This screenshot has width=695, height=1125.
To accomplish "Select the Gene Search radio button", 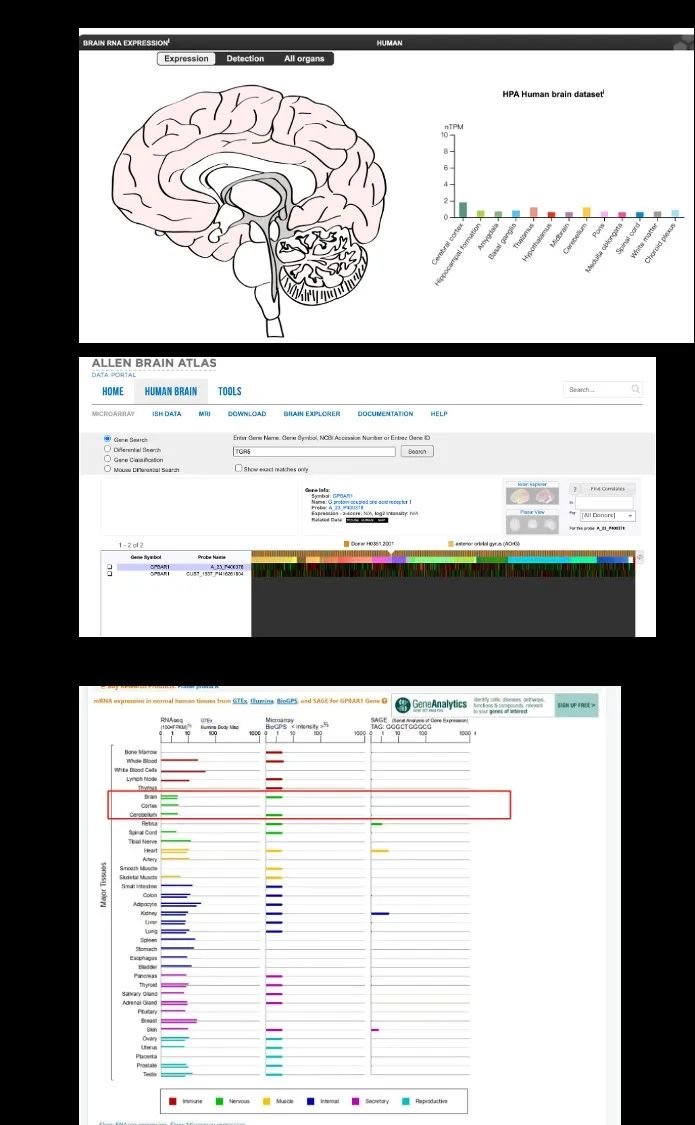I will 108,438.
